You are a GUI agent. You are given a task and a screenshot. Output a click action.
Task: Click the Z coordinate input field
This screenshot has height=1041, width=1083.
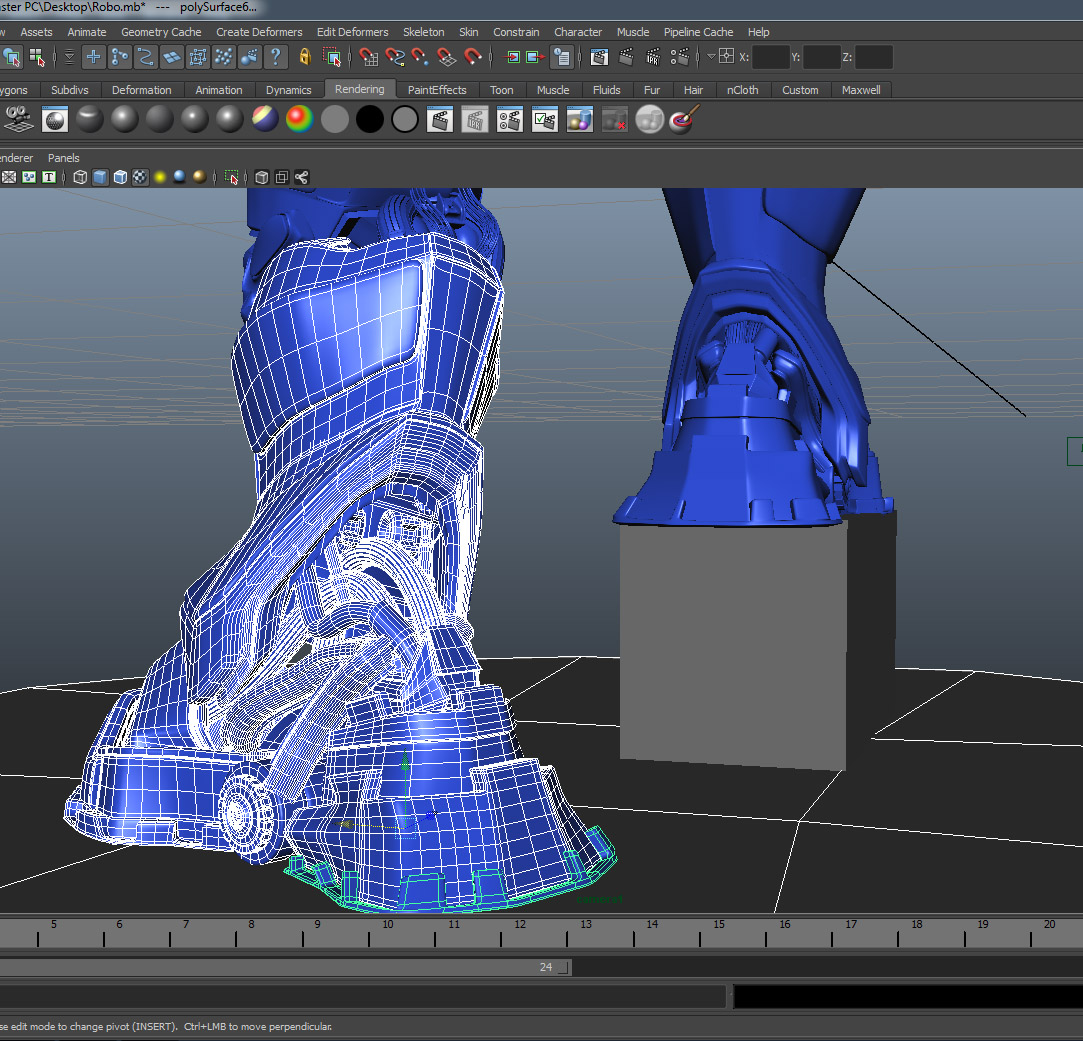click(874, 57)
